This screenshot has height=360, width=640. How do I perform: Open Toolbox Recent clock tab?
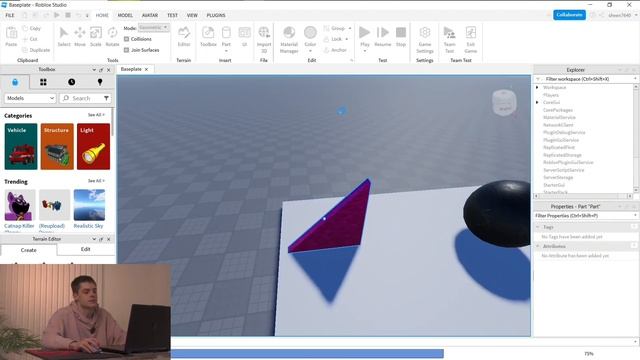[x=71, y=82]
